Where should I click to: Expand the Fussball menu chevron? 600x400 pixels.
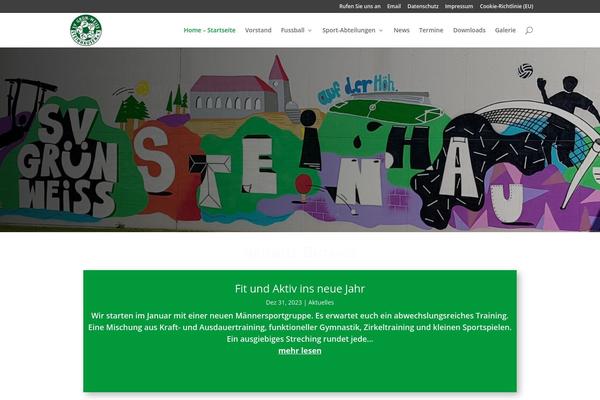pos(310,31)
